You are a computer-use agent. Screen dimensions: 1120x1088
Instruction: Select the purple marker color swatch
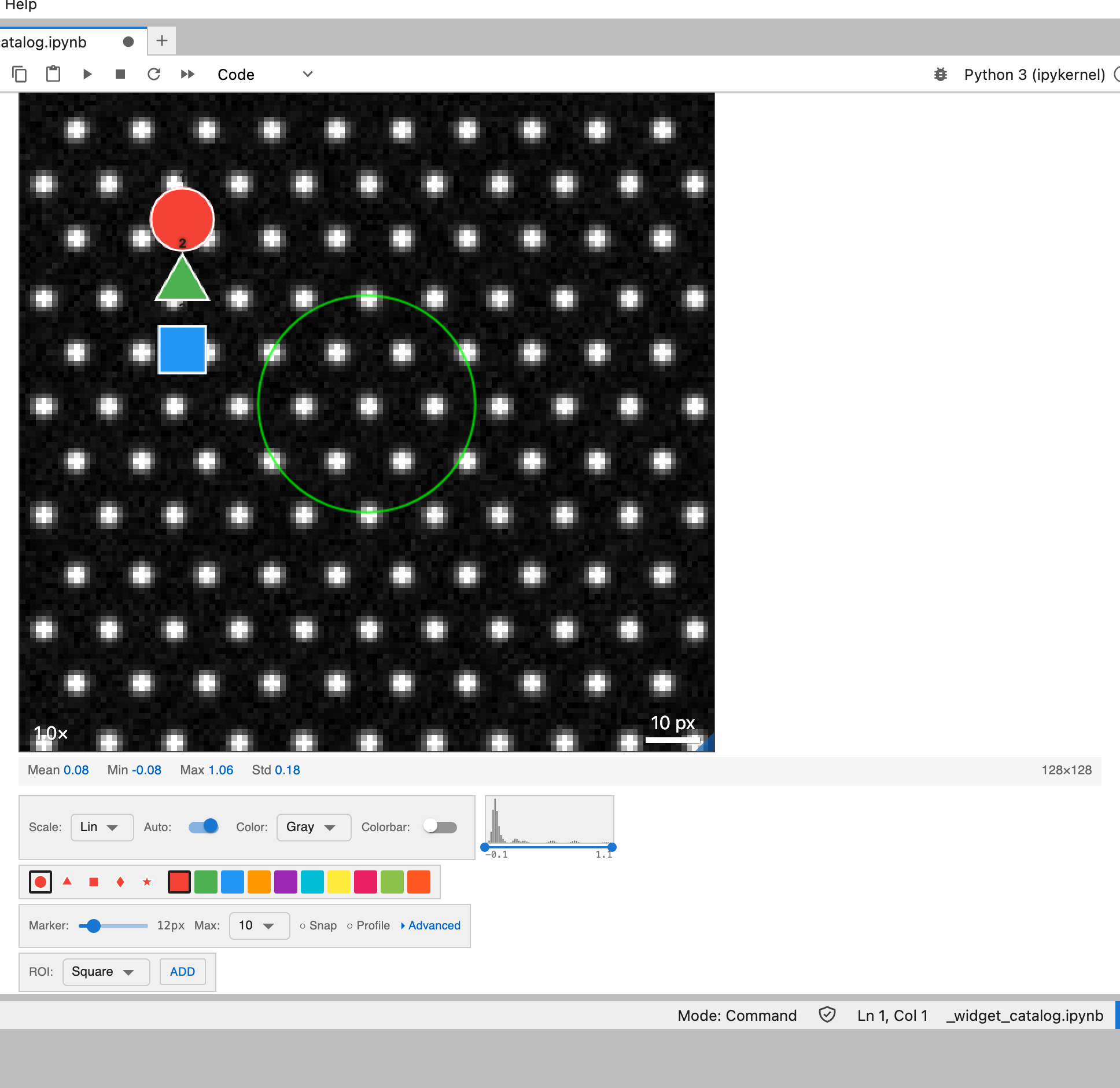point(286,881)
